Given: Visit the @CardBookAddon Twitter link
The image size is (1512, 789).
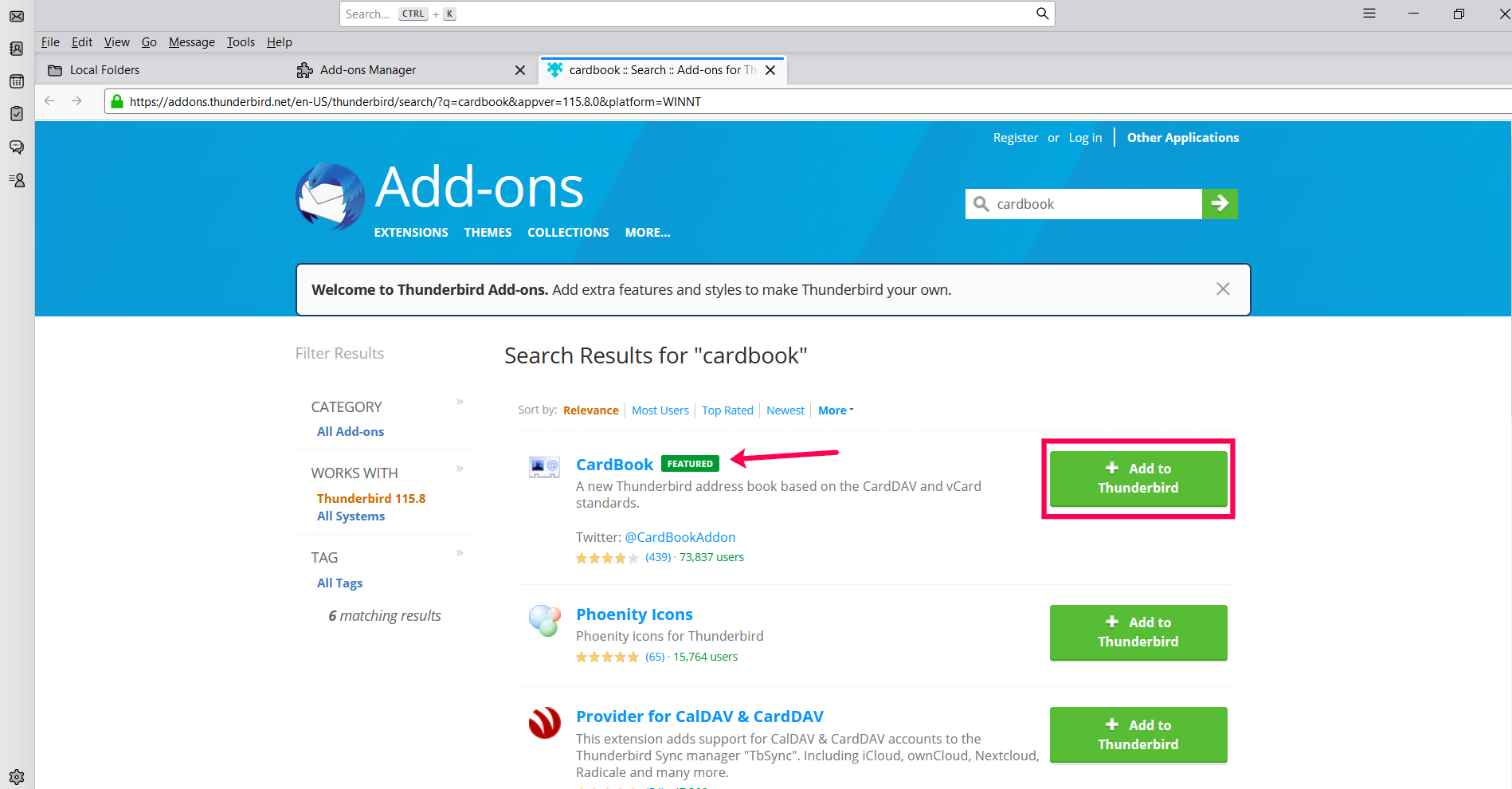Looking at the screenshot, I should tap(680, 537).
